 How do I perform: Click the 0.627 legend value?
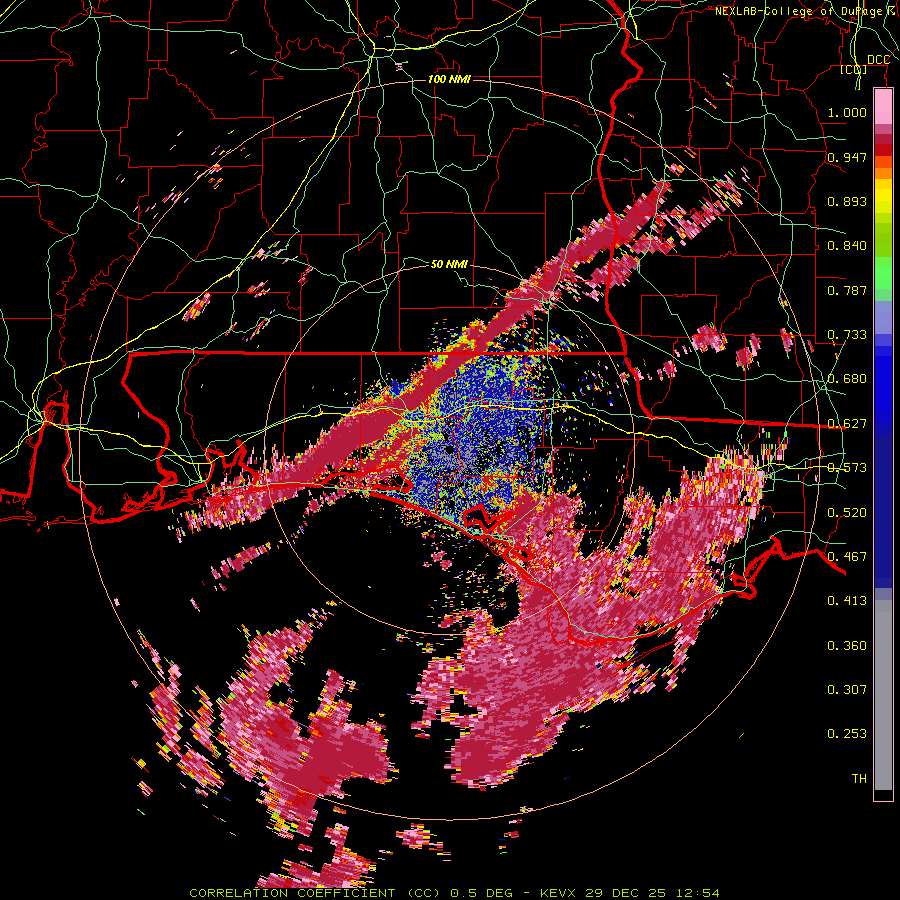pos(847,424)
